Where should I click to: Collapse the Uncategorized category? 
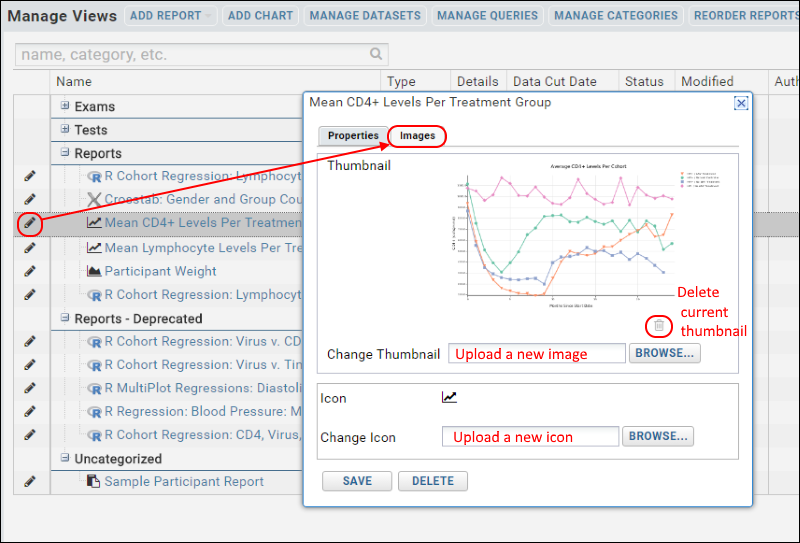click(x=65, y=458)
